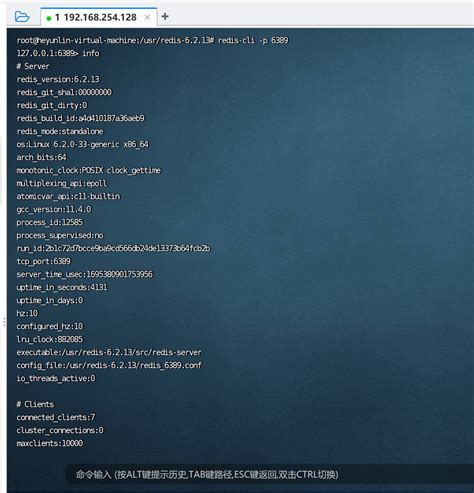Click the redis-cli -p 6389 command line
The image size is (474, 493).
click(x=153, y=40)
